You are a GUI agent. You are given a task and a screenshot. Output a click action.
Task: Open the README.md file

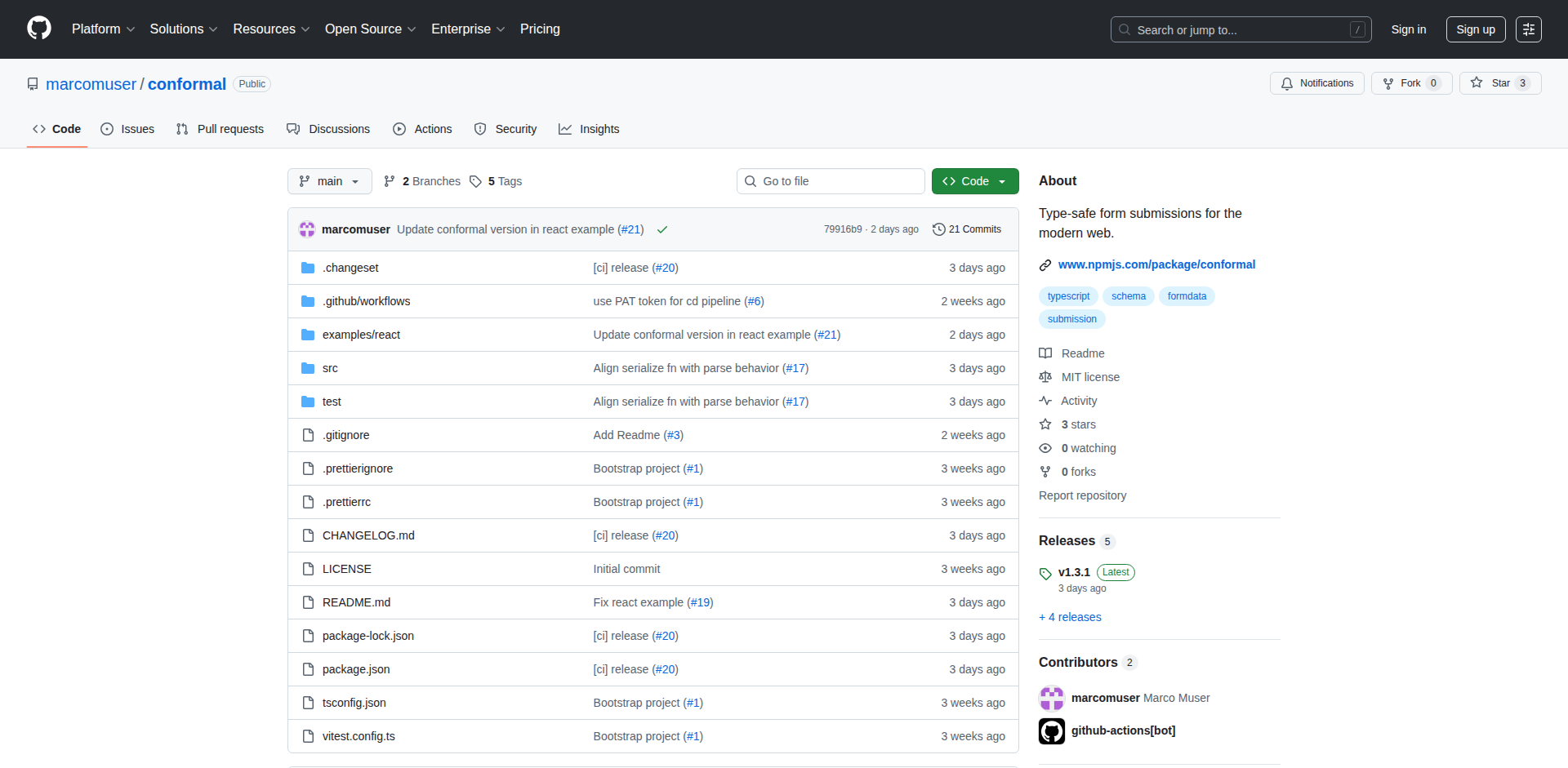click(356, 602)
